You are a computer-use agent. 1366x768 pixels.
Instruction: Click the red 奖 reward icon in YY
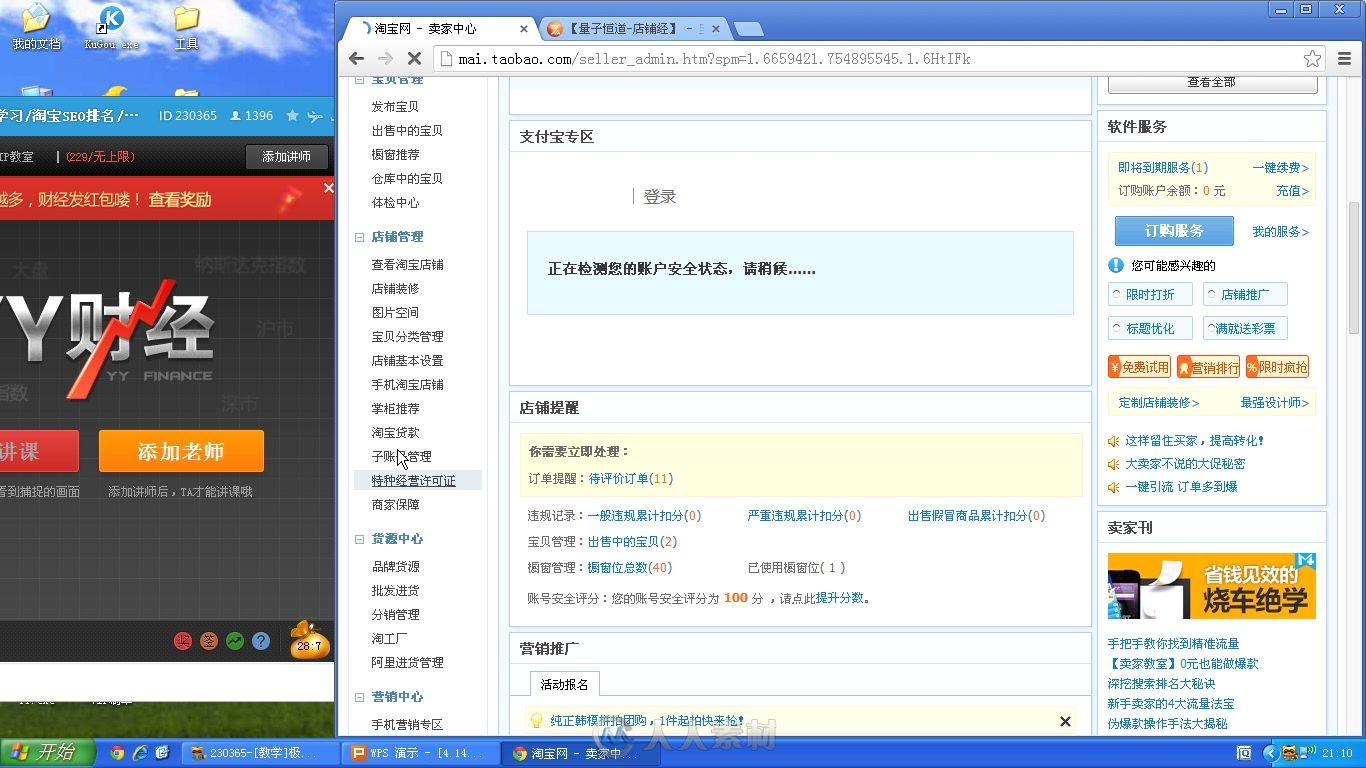click(x=183, y=641)
